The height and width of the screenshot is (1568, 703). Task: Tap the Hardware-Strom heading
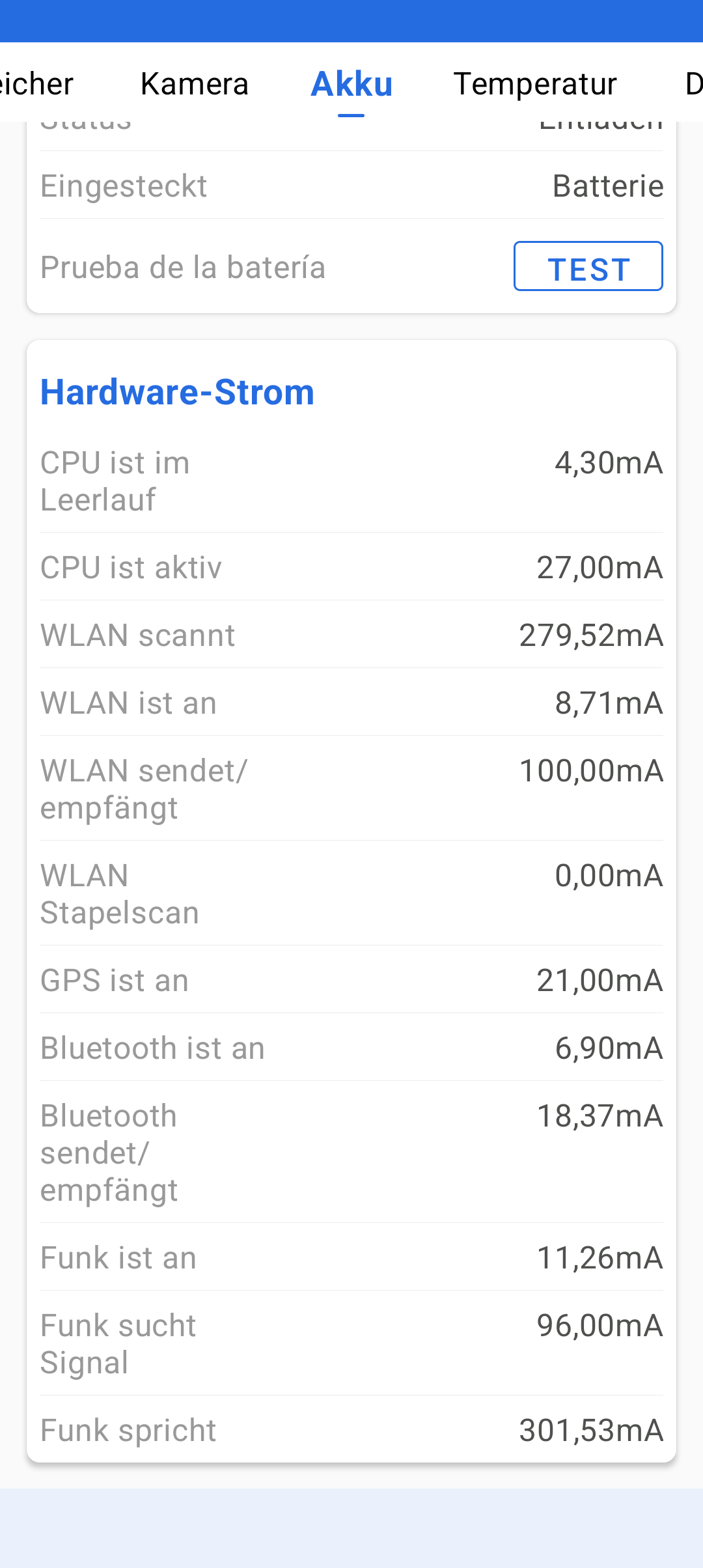pos(177,392)
